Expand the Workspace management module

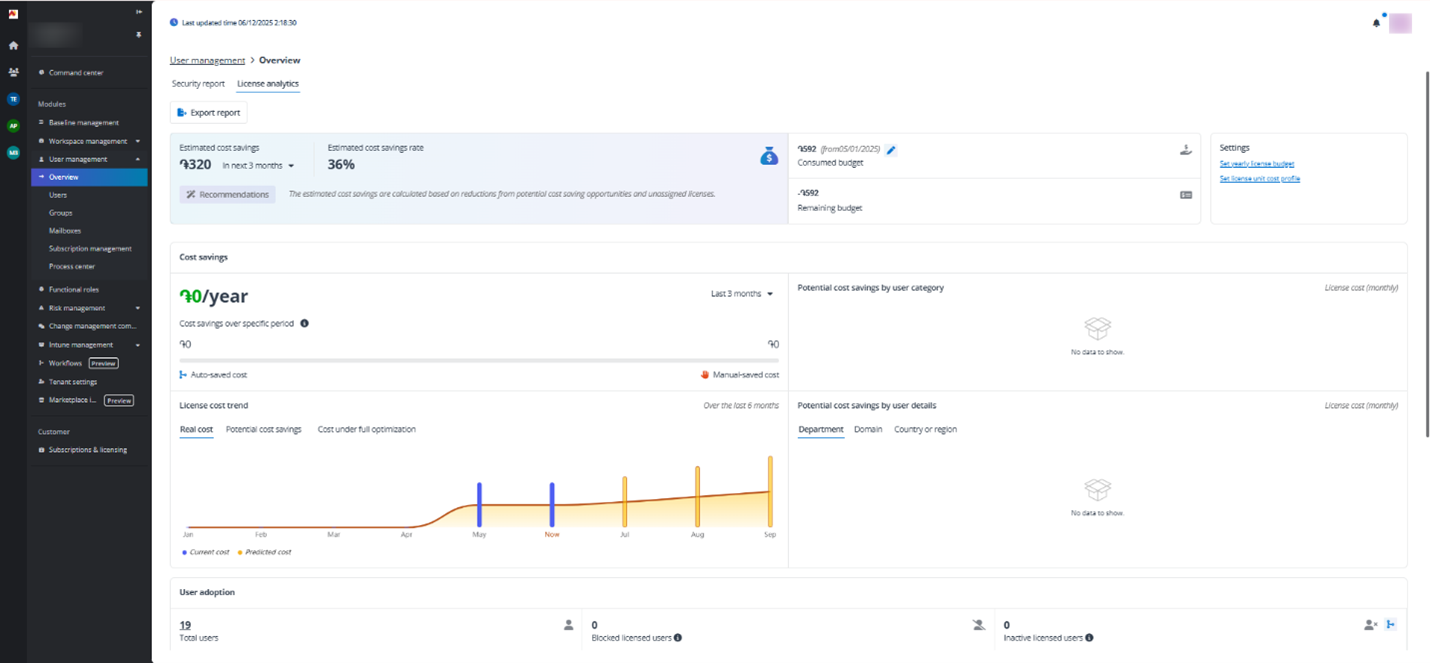point(138,141)
